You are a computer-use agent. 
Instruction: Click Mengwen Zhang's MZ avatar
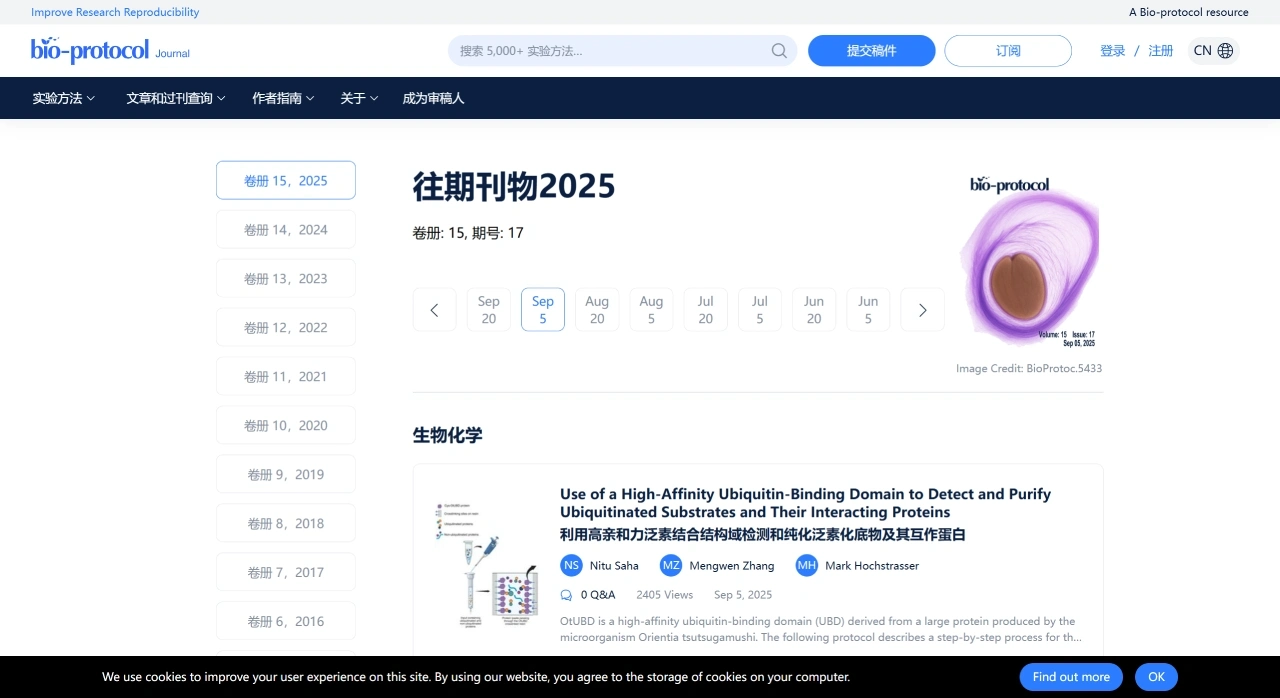(x=671, y=565)
